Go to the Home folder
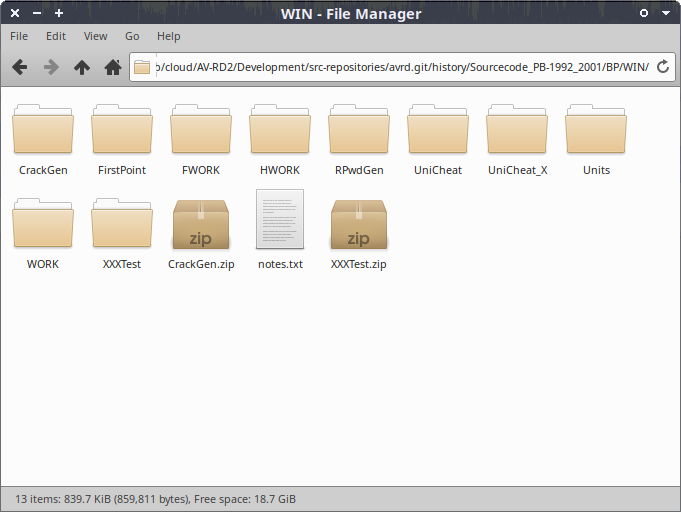This screenshot has height=512, width=681. (x=113, y=68)
